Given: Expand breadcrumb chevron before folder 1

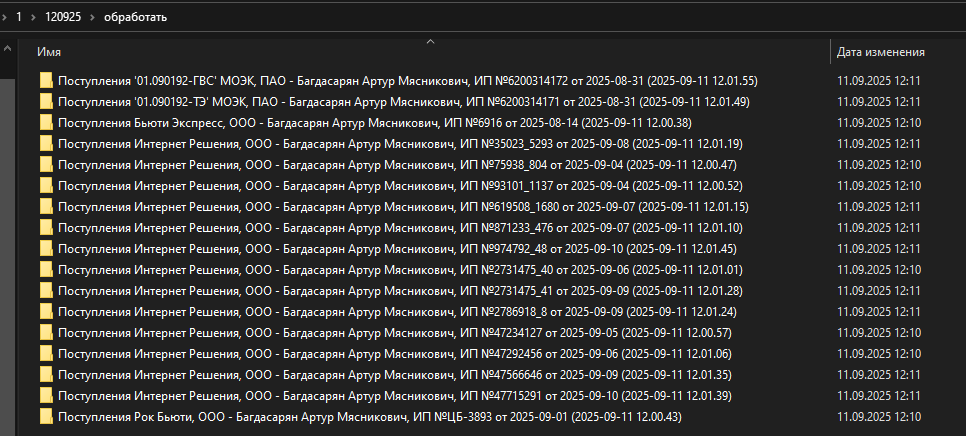Looking at the screenshot, I should point(5,17).
